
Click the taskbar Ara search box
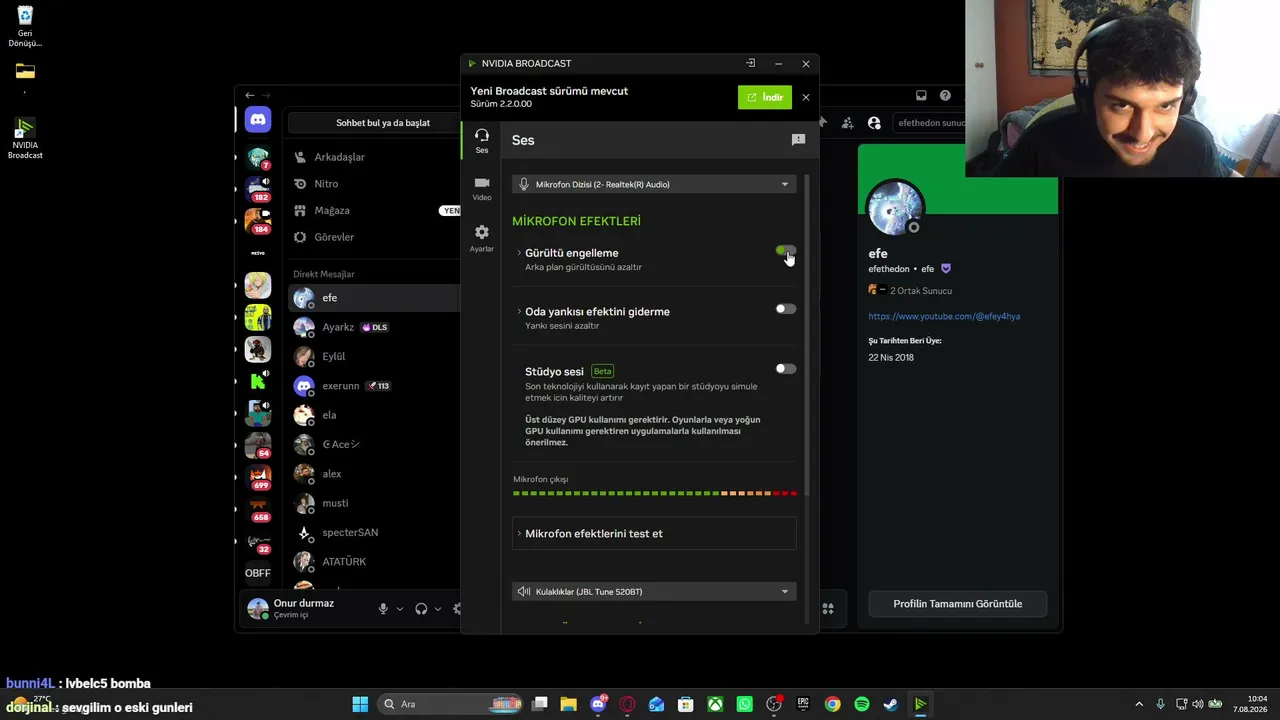(451, 704)
